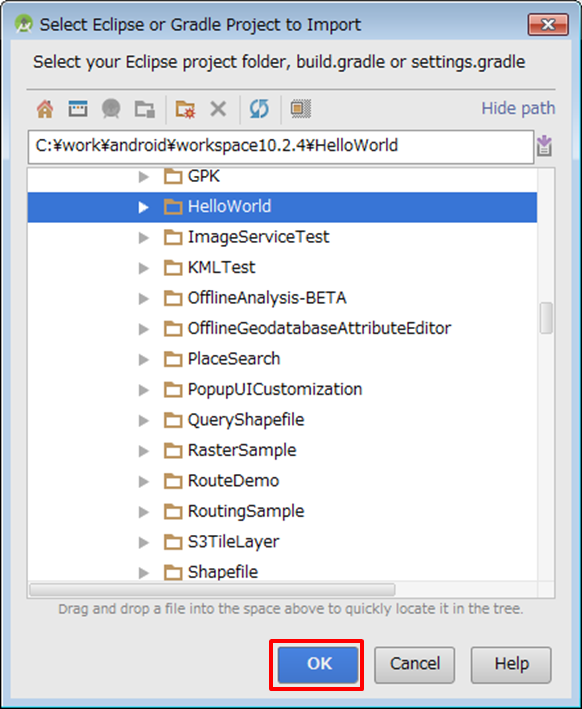Expand the S3TileLayer folder
Screen dimensions: 582x709
coord(143,542)
